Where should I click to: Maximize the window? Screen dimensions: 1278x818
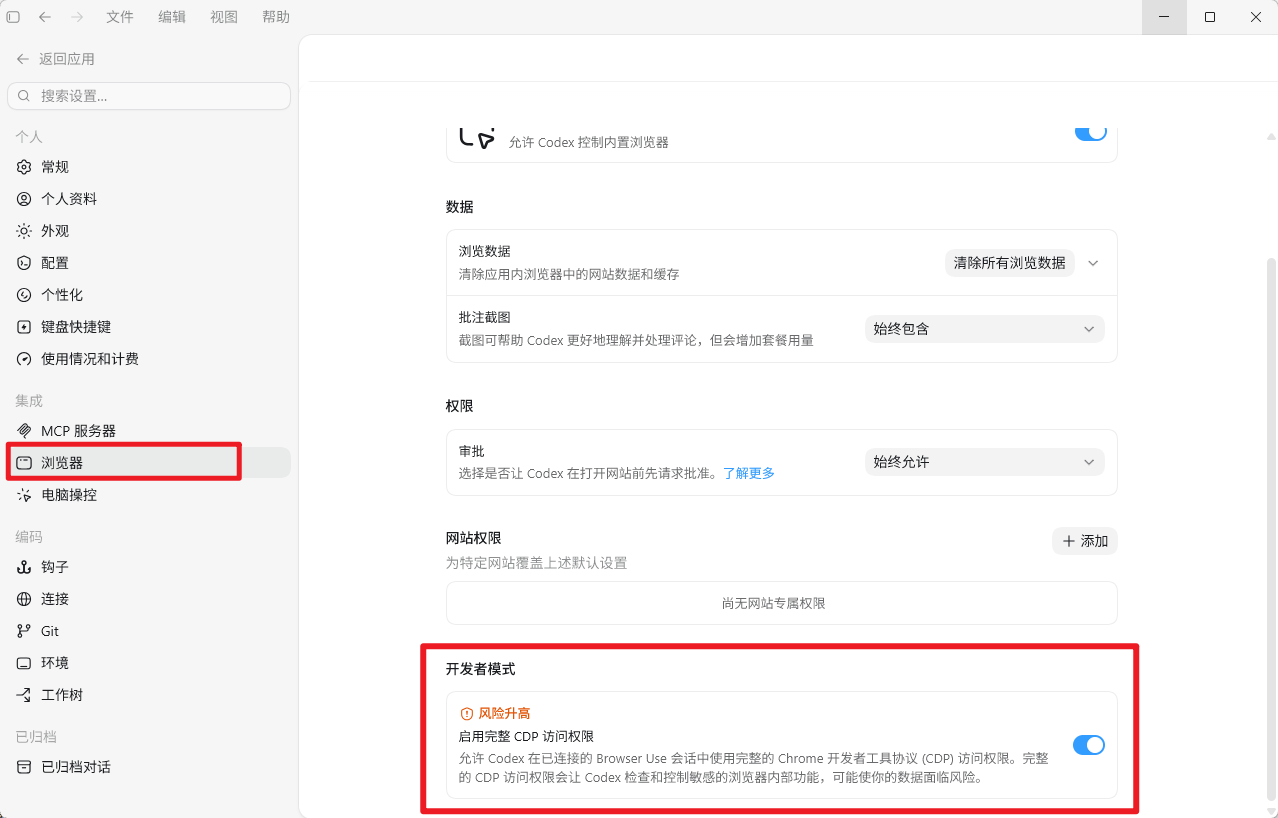pyautogui.click(x=1210, y=17)
